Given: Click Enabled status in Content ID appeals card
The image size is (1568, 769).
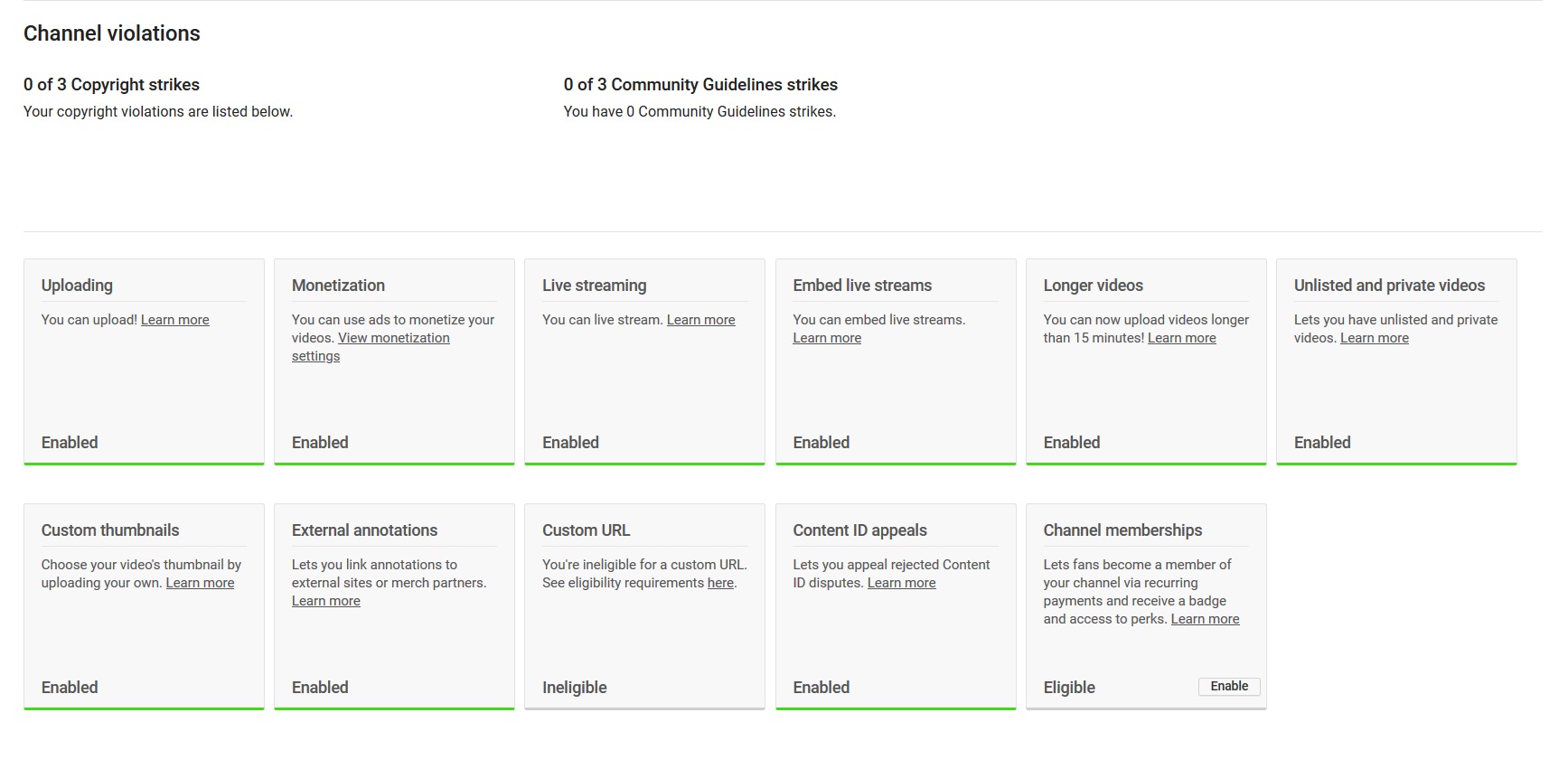Looking at the screenshot, I should tap(821, 688).
